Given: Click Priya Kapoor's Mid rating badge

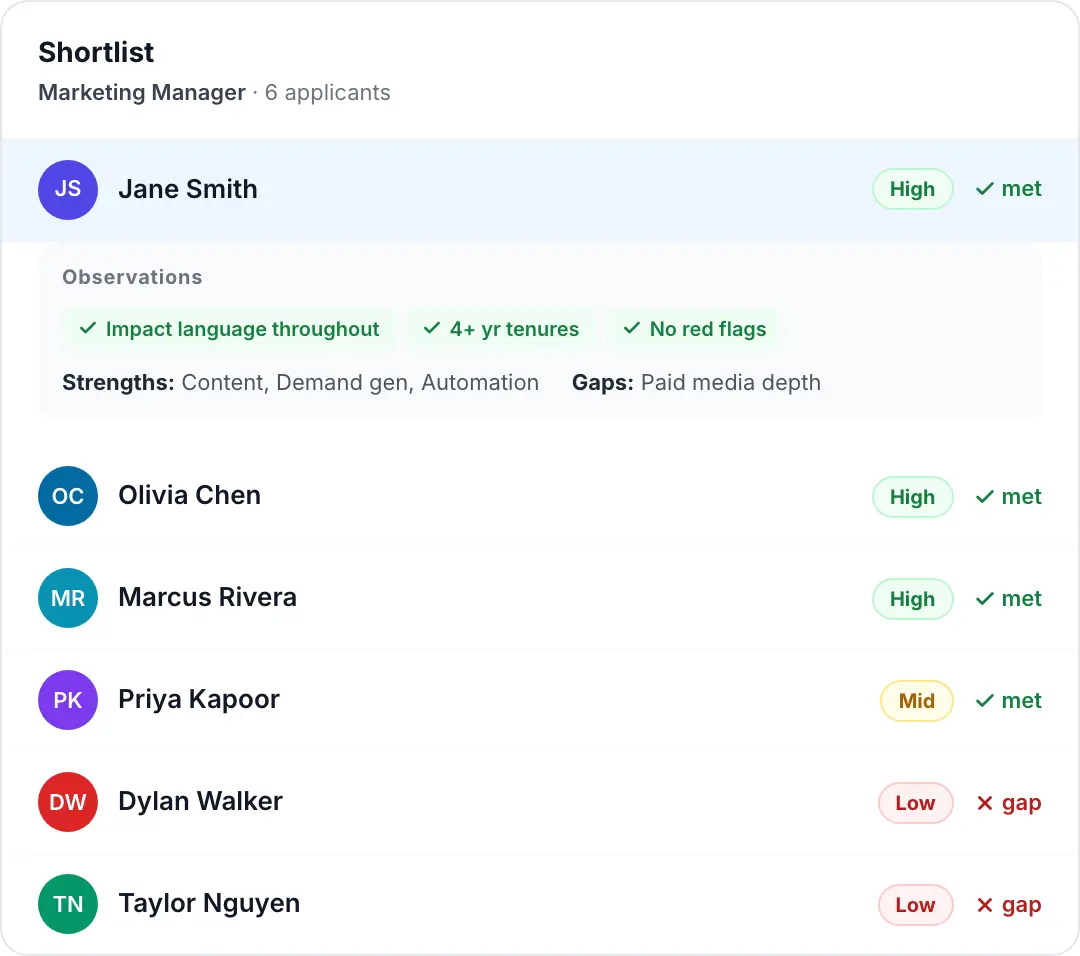Looking at the screenshot, I should click(916, 701).
